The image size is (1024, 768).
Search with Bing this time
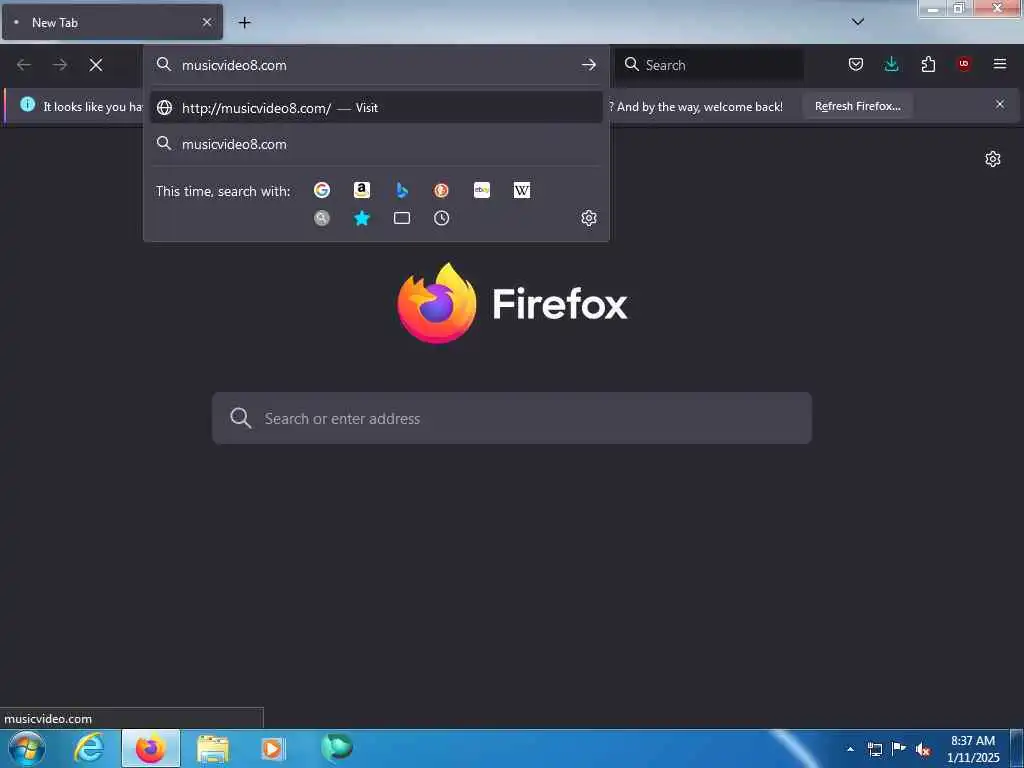coord(402,190)
